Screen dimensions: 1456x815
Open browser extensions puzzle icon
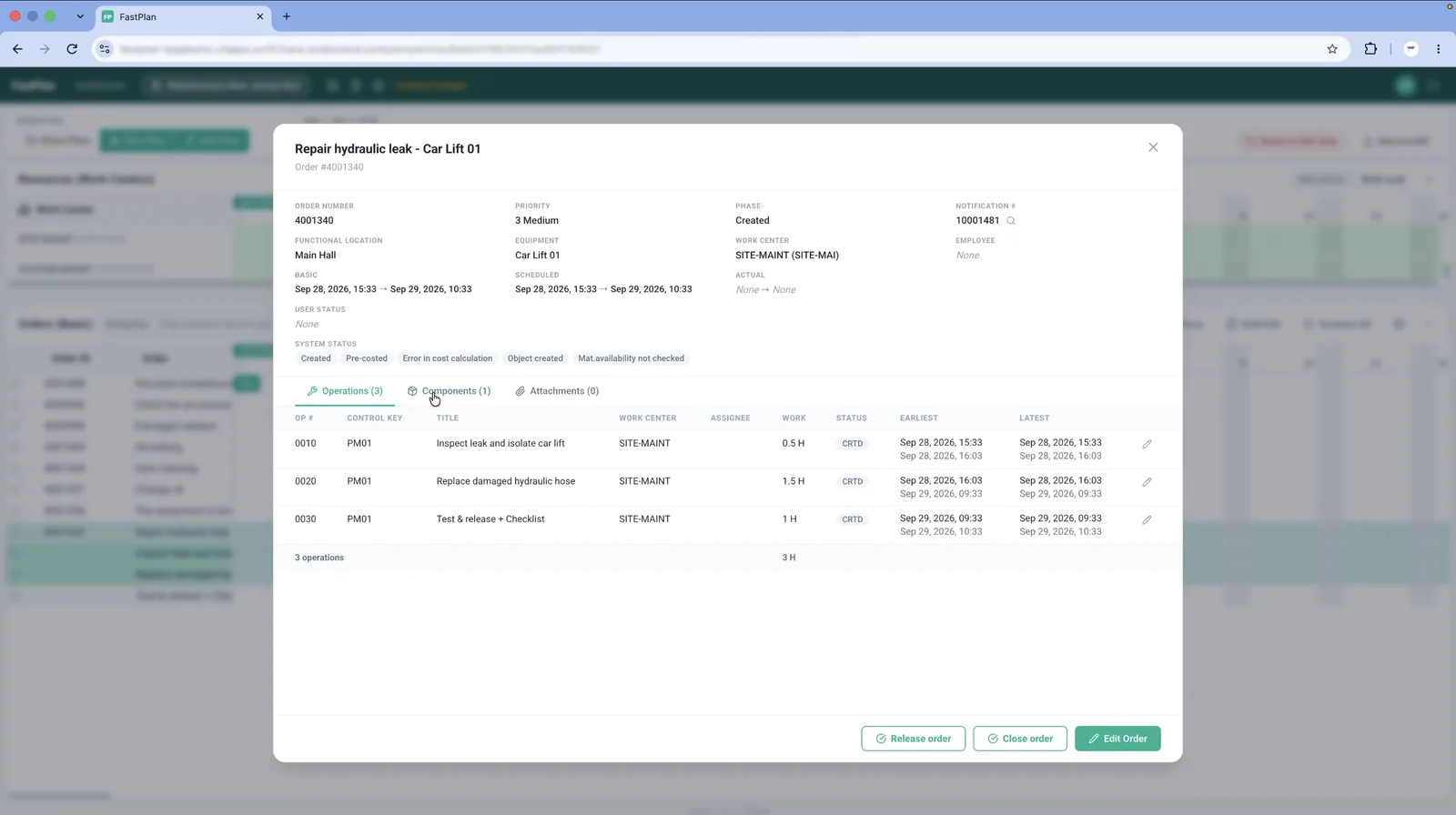1370,49
